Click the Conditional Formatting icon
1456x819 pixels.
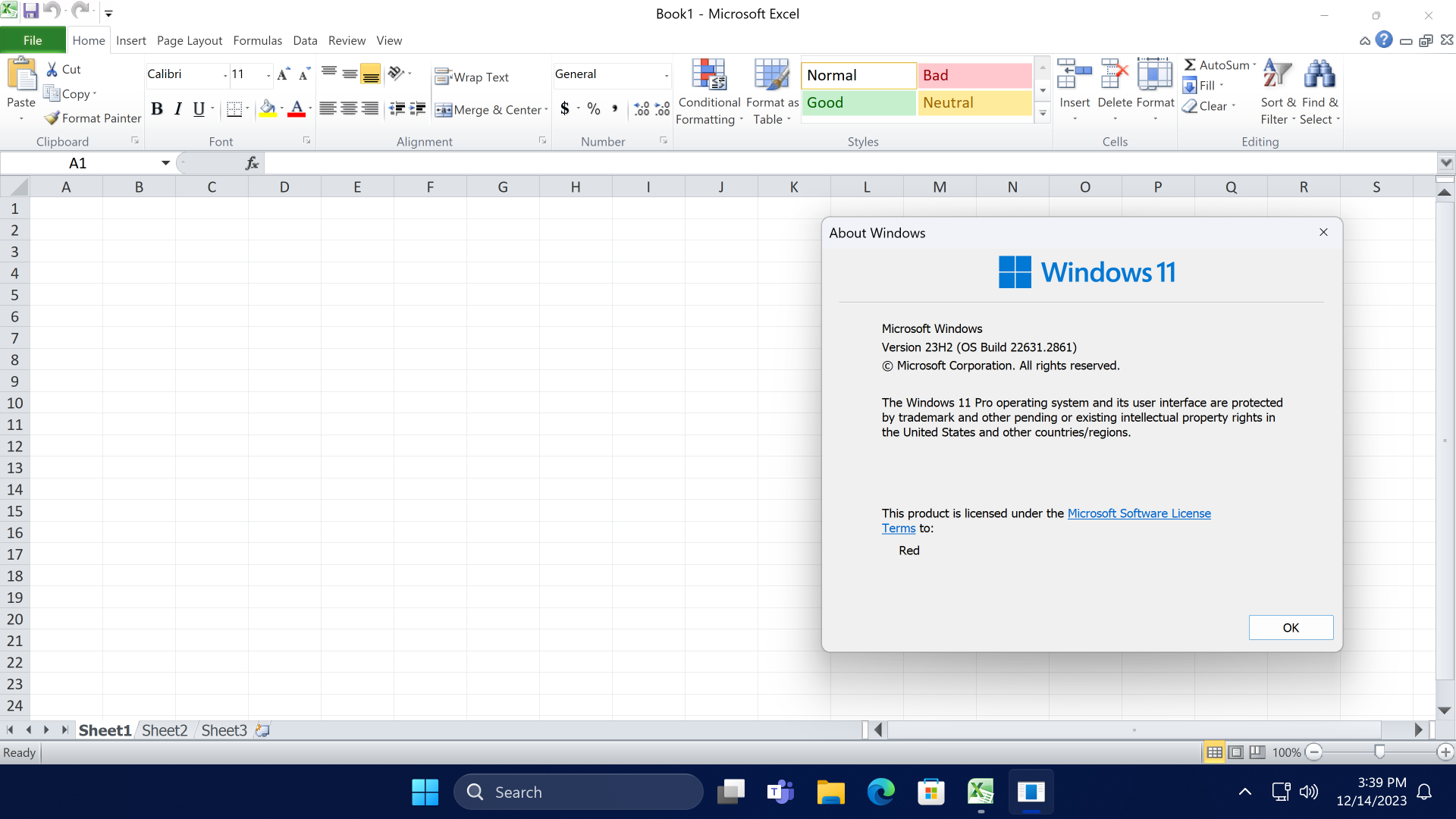709,76
